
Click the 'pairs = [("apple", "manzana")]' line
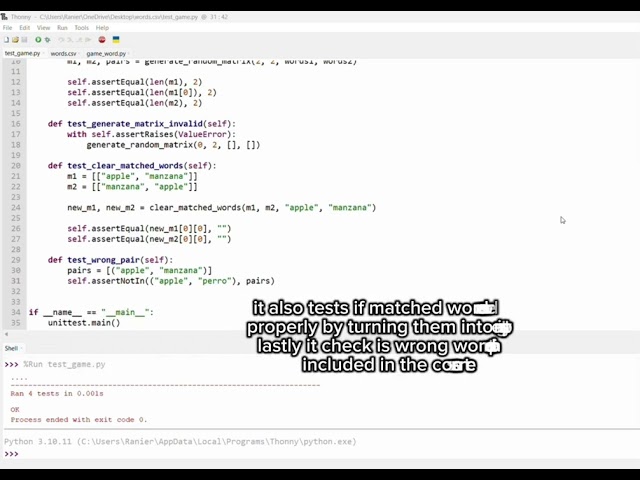[140, 271]
